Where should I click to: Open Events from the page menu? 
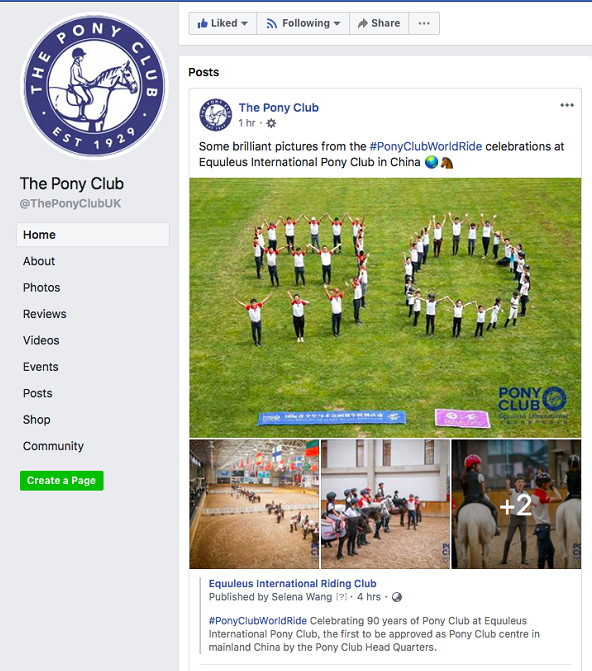(41, 367)
